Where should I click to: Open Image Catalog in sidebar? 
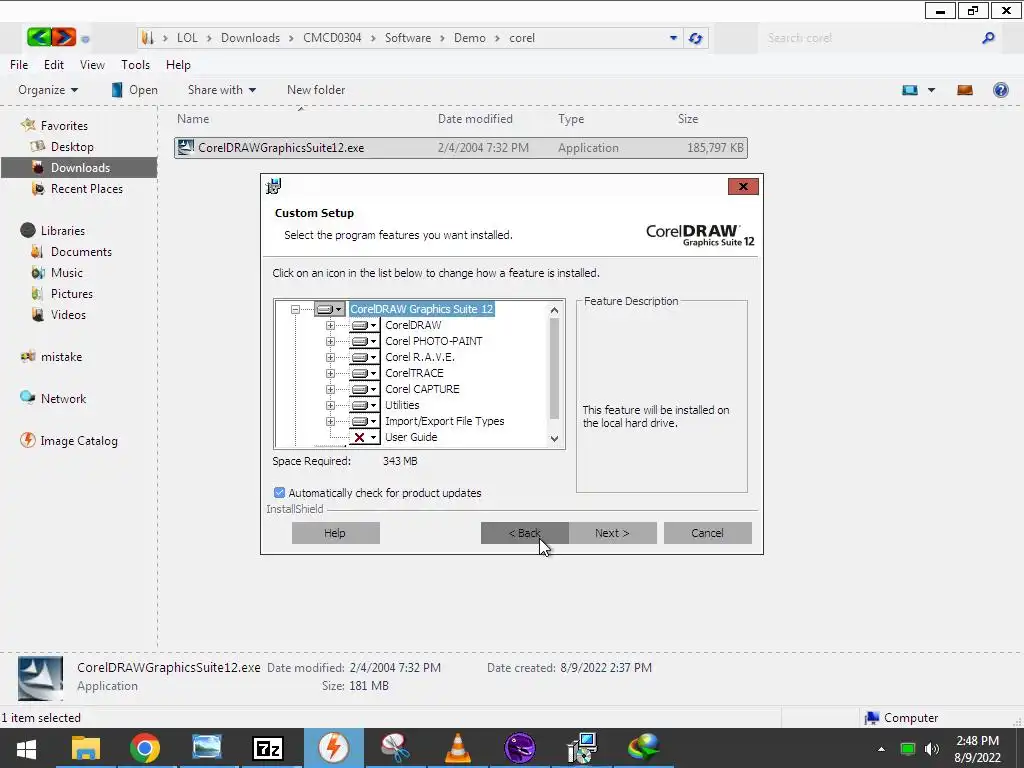pos(78,441)
